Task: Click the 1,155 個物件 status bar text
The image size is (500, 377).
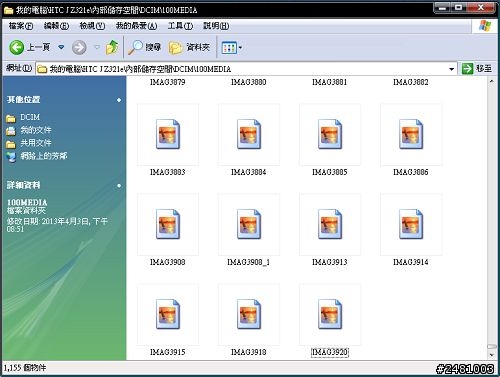Action: (x=25, y=368)
